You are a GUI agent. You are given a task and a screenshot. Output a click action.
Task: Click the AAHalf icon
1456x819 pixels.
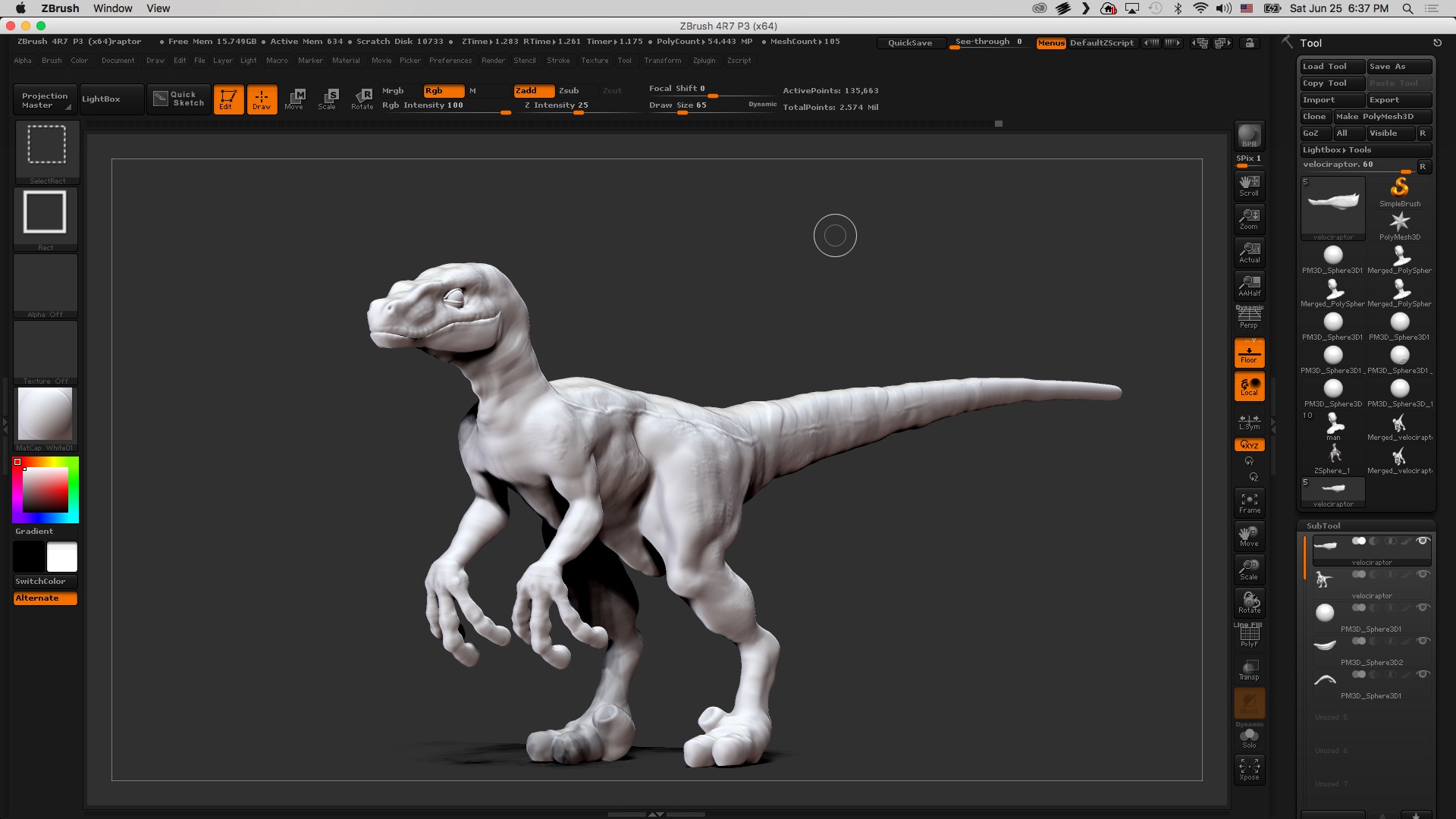click(1249, 285)
